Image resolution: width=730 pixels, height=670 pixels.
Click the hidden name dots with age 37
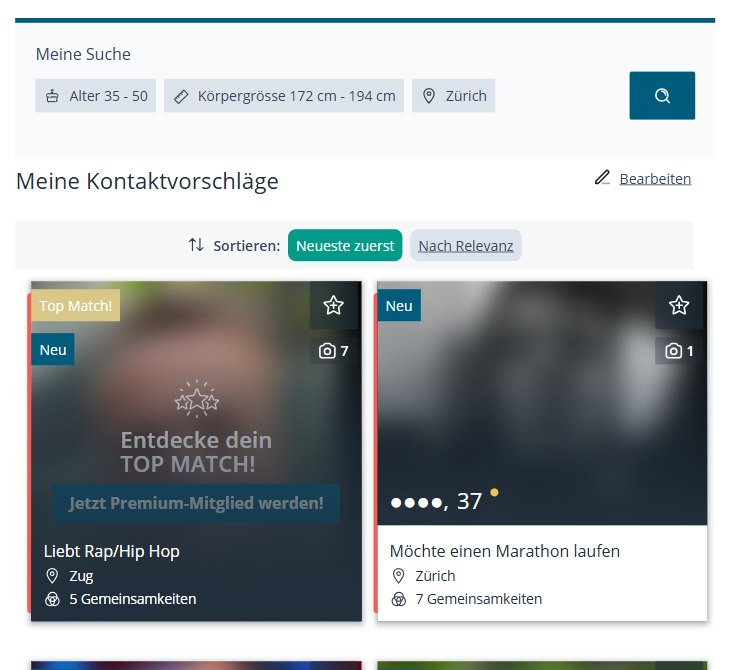[x=436, y=501]
